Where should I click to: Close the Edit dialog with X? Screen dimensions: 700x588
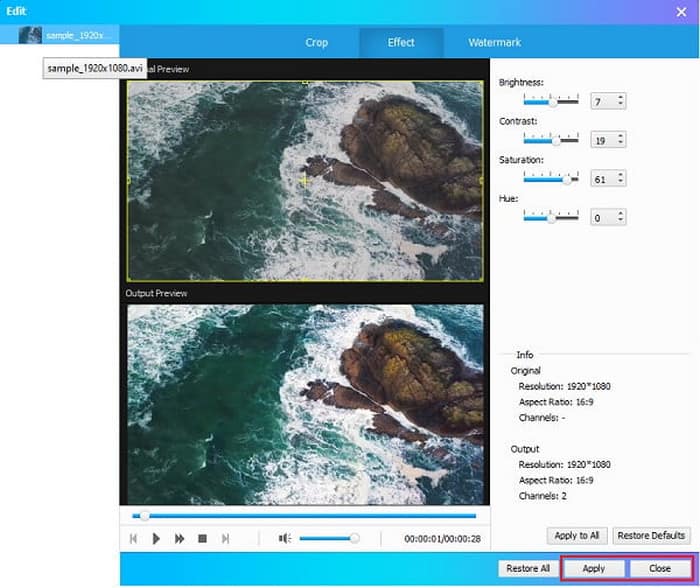point(681,11)
